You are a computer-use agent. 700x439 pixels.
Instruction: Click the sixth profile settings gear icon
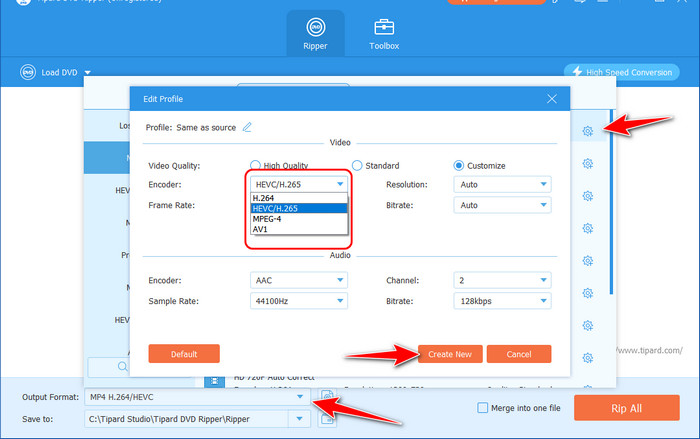[588, 293]
